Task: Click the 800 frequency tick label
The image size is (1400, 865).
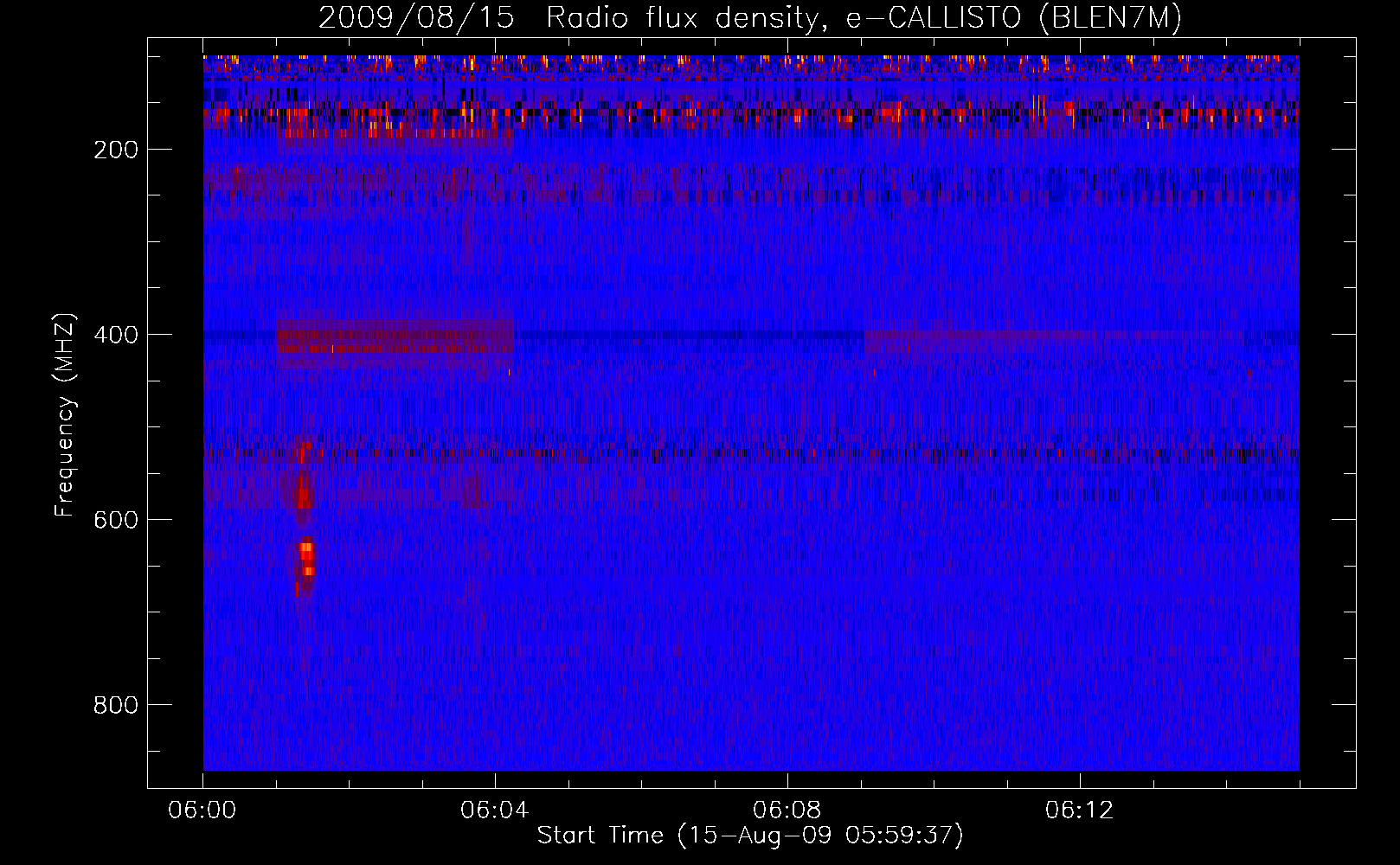Action: pyautogui.click(x=116, y=705)
